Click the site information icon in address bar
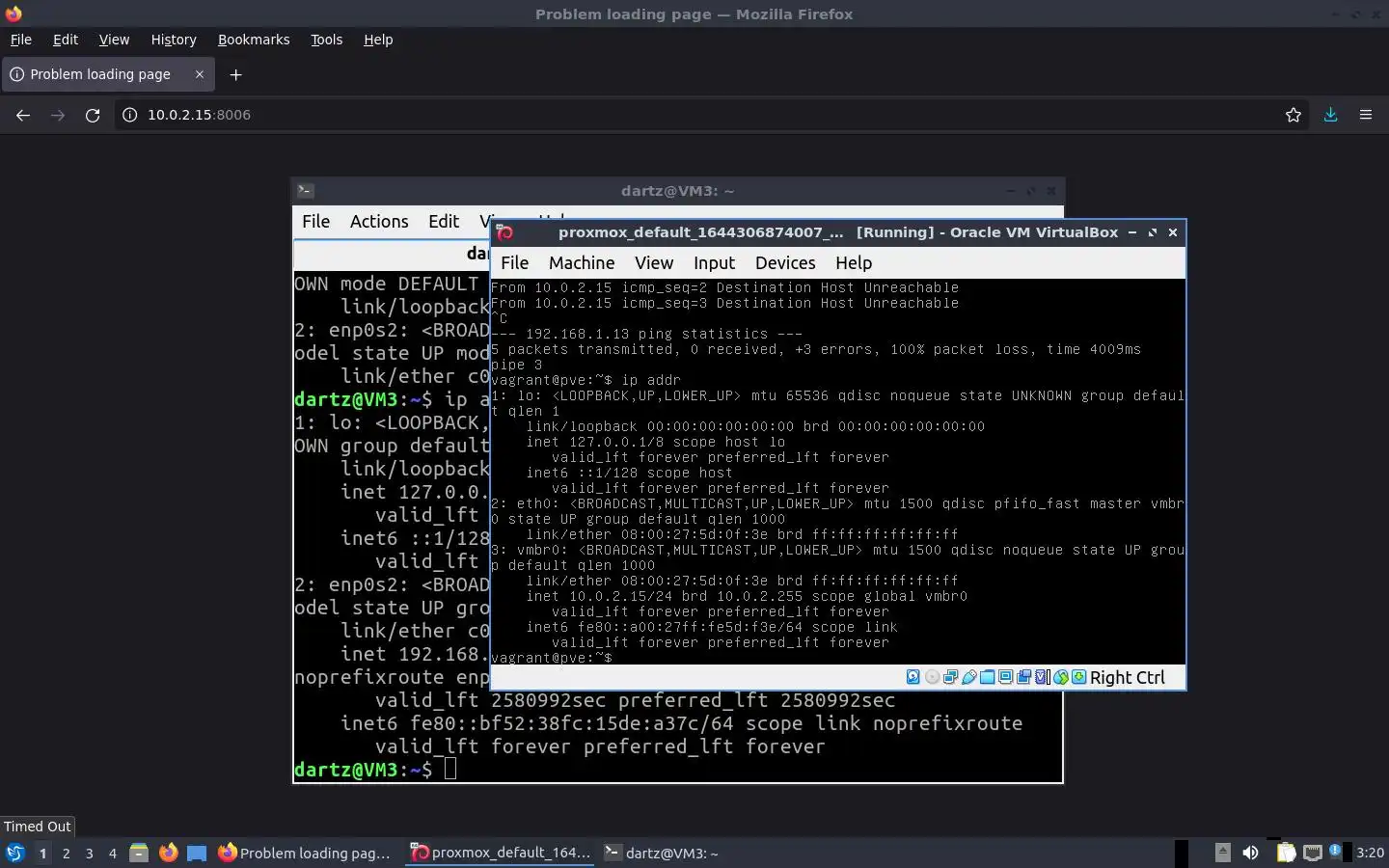Screen dimensions: 1389x868 coord(129,115)
